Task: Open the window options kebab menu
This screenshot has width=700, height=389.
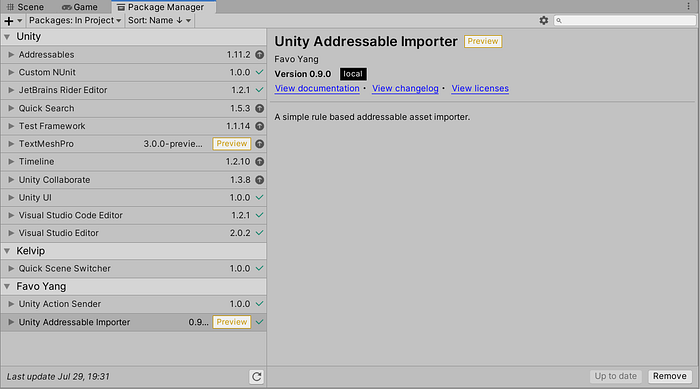Action: pyautogui.click(x=688, y=6)
